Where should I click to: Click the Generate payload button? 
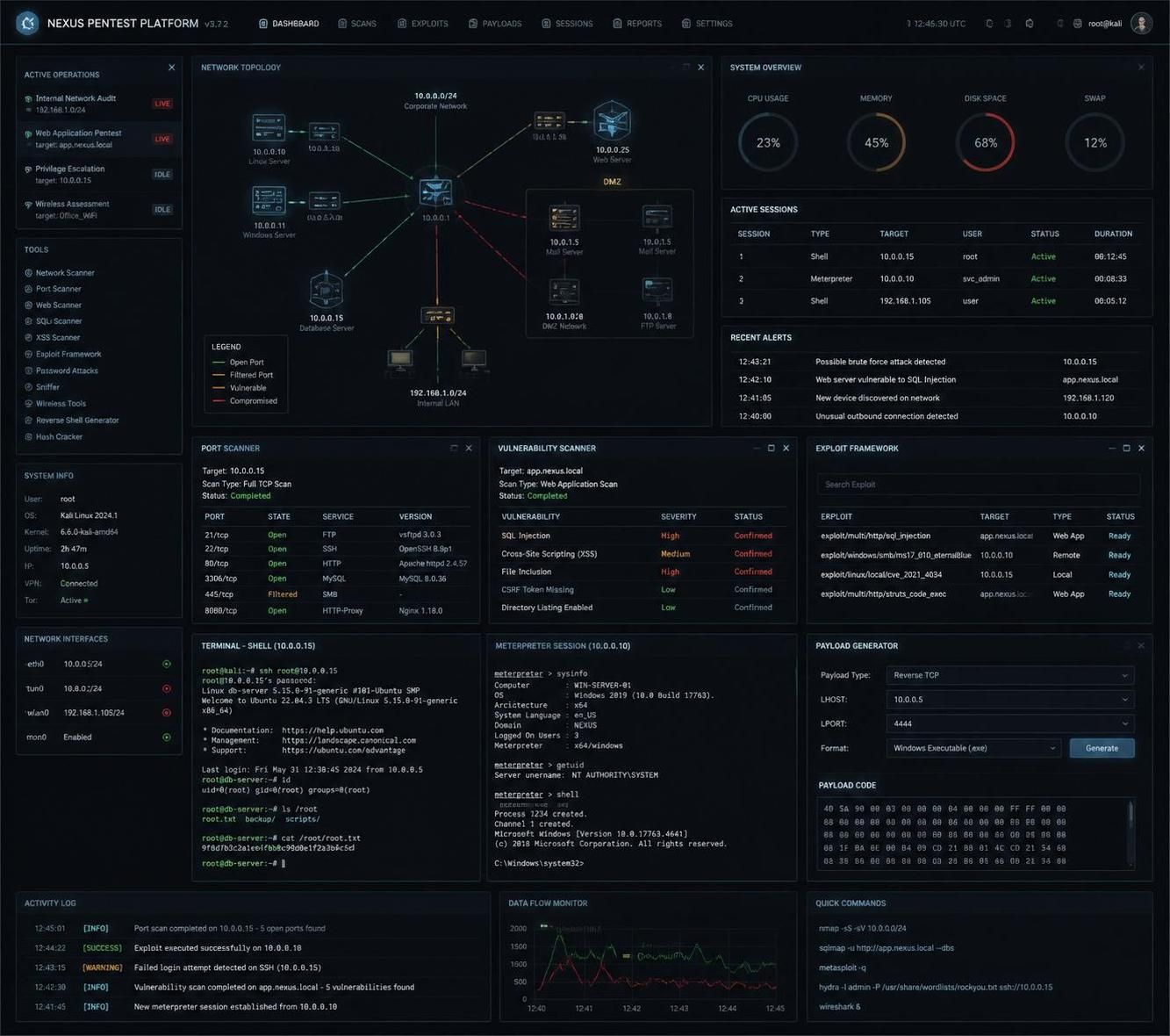pos(1102,748)
